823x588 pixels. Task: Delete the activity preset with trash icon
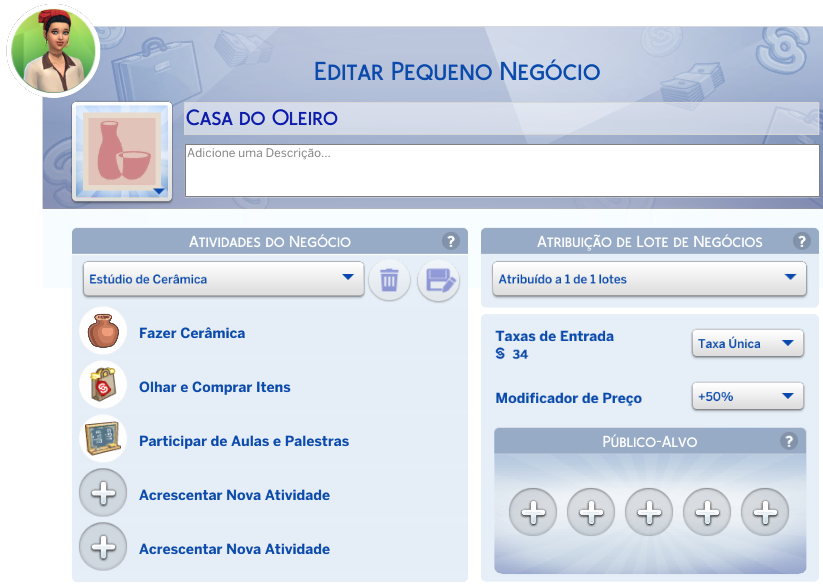[389, 280]
